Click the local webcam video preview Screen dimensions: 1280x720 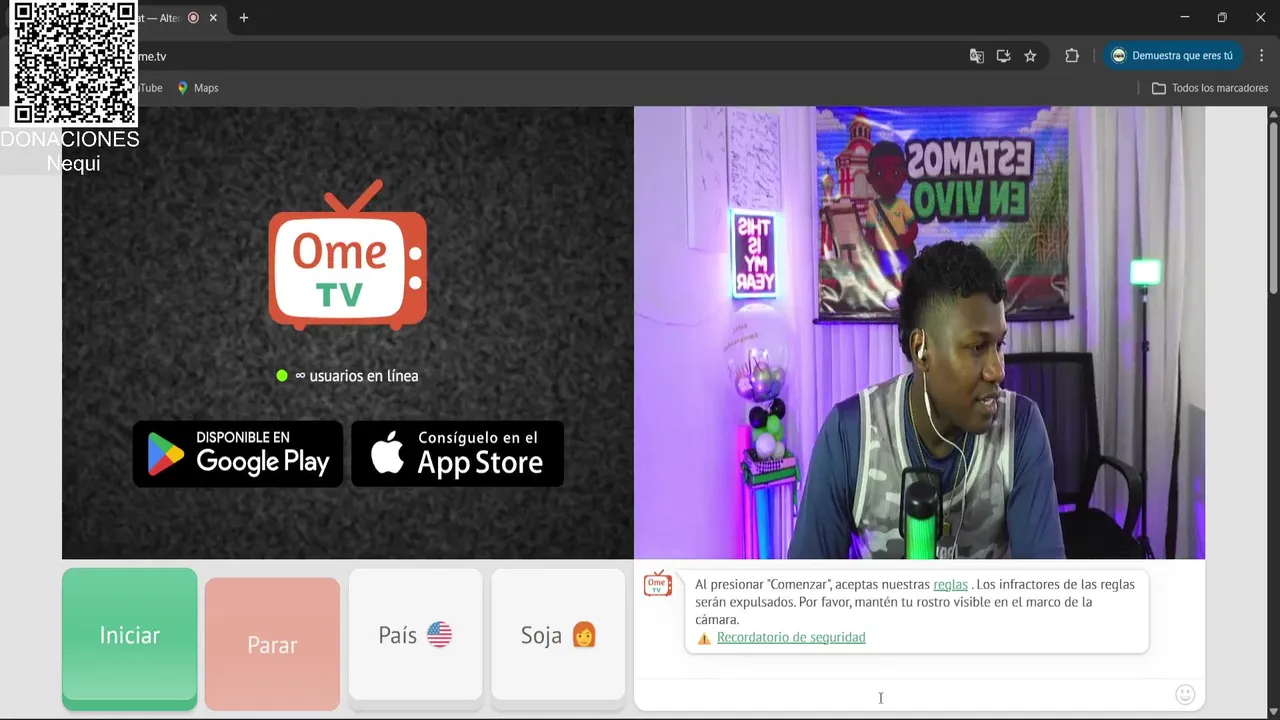(x=919, y=332)
